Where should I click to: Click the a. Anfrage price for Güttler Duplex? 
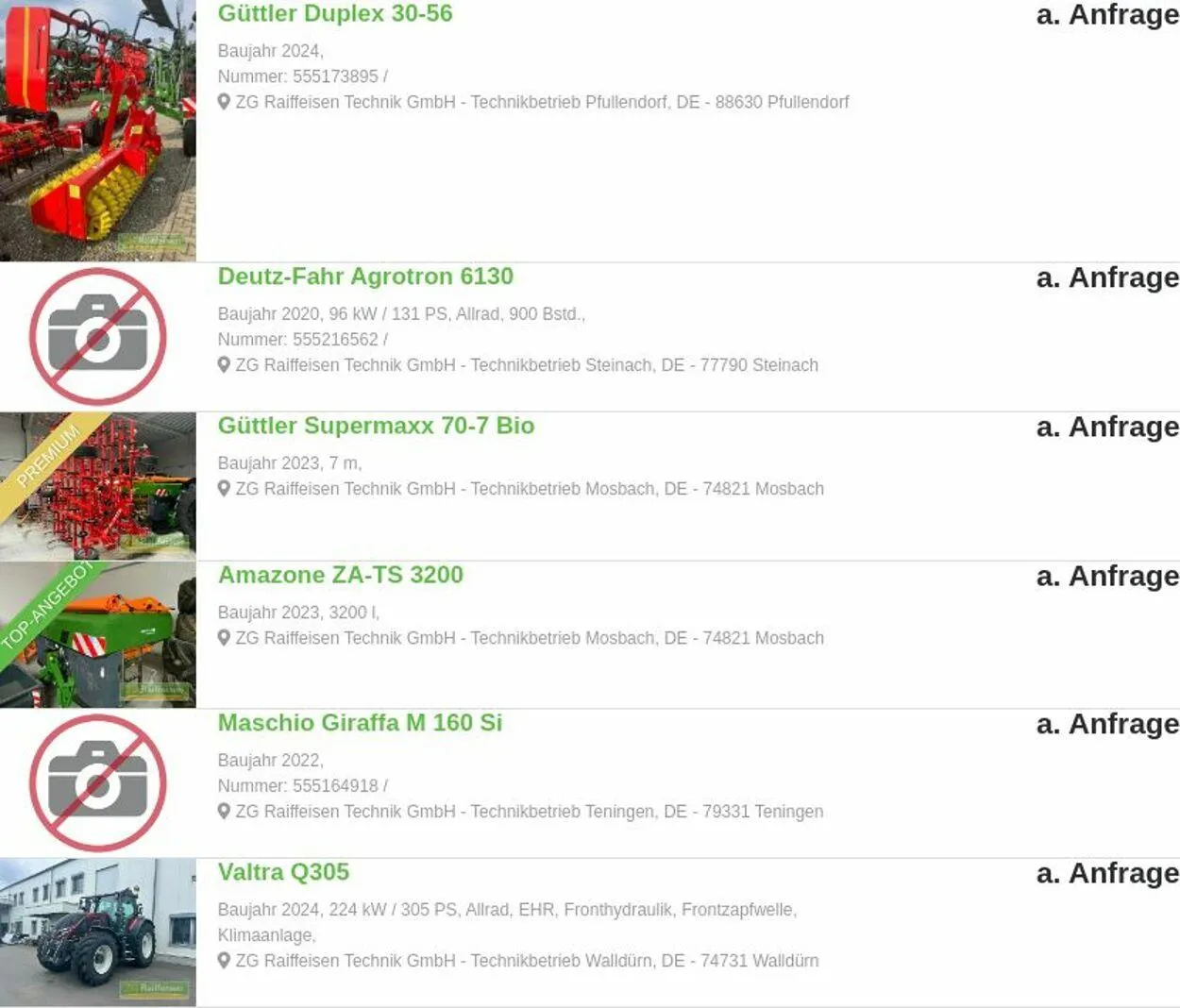1107,15
